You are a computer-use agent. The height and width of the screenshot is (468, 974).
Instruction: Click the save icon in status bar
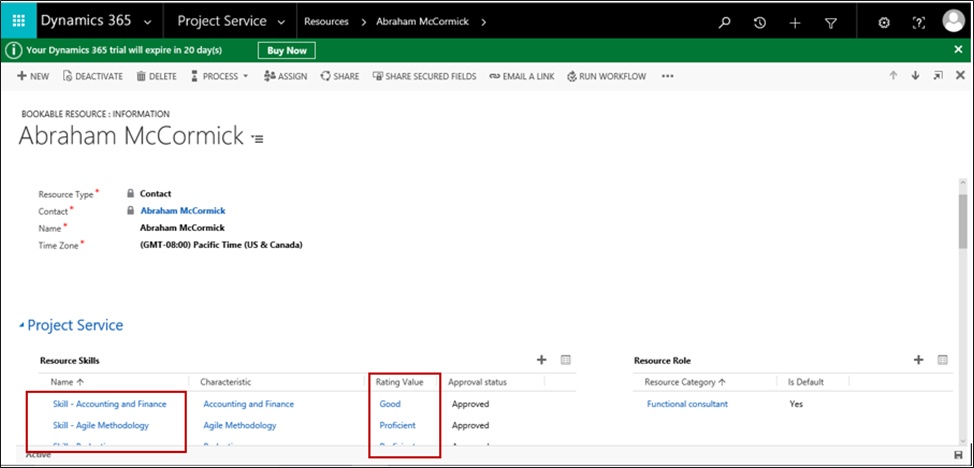coord(957,456)
